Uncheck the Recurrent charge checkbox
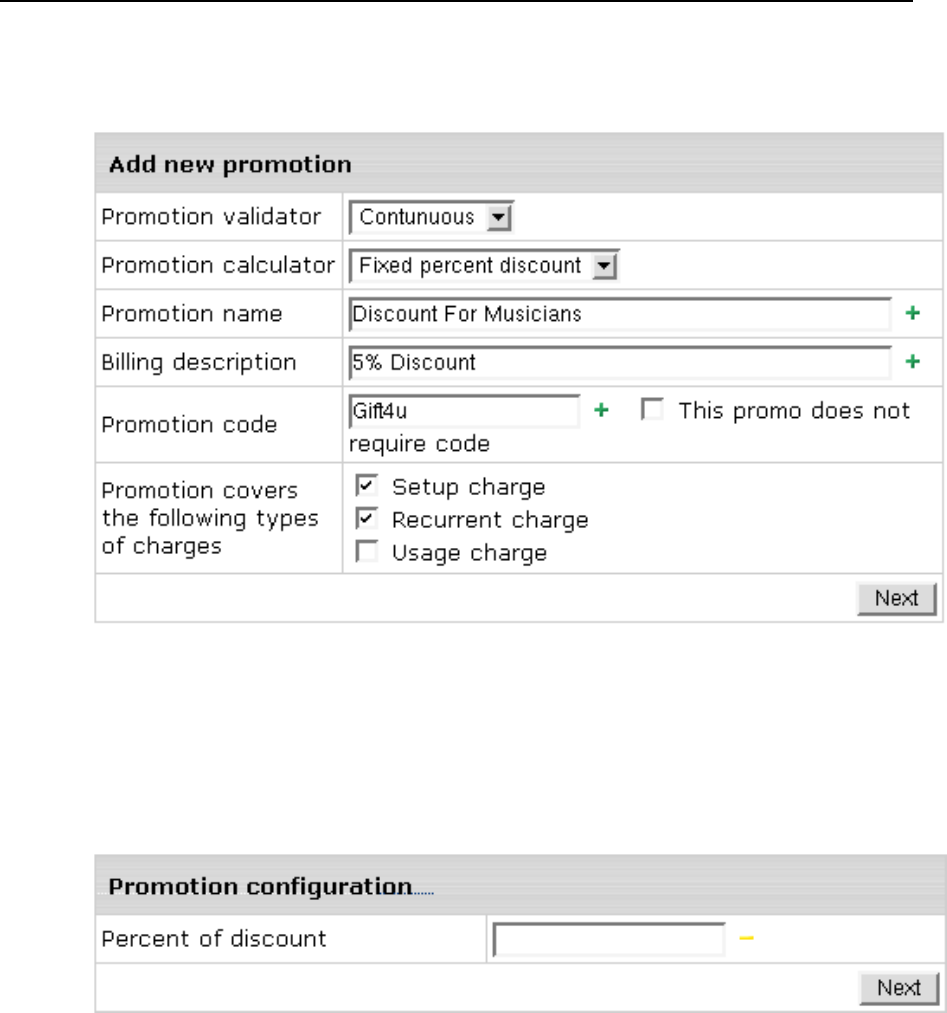The height and width of the screenshot is (1013, 947). coord(367,520)
